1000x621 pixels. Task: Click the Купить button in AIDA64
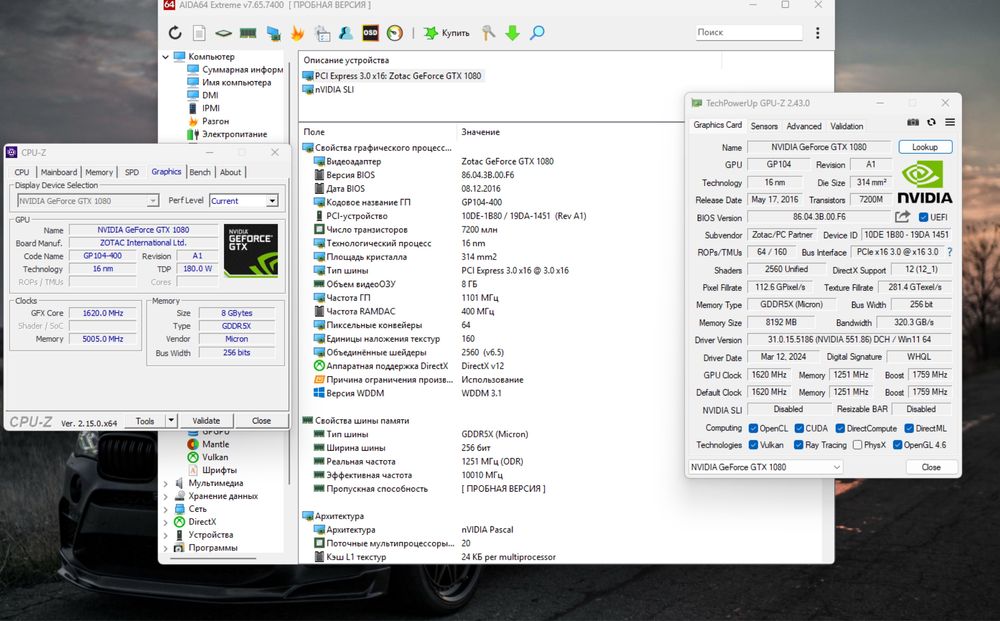click(447, 33)
